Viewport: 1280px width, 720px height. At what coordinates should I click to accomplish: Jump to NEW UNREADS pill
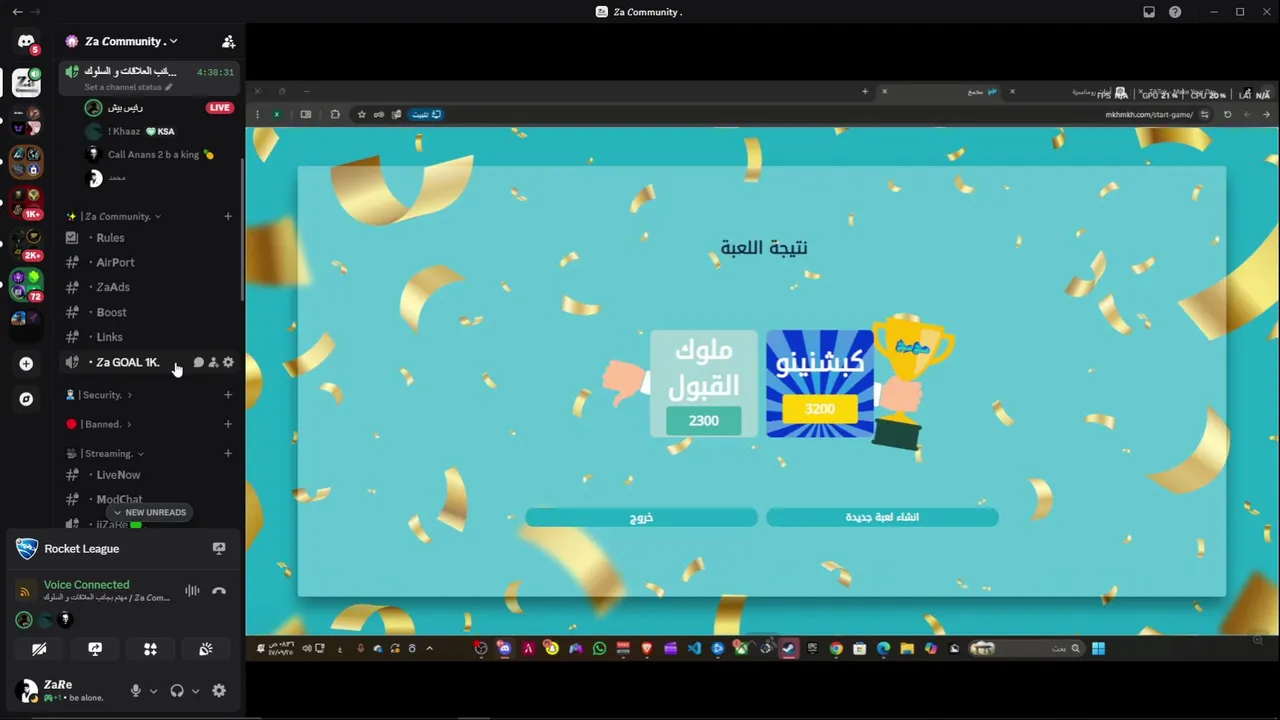tap(150, 512)
